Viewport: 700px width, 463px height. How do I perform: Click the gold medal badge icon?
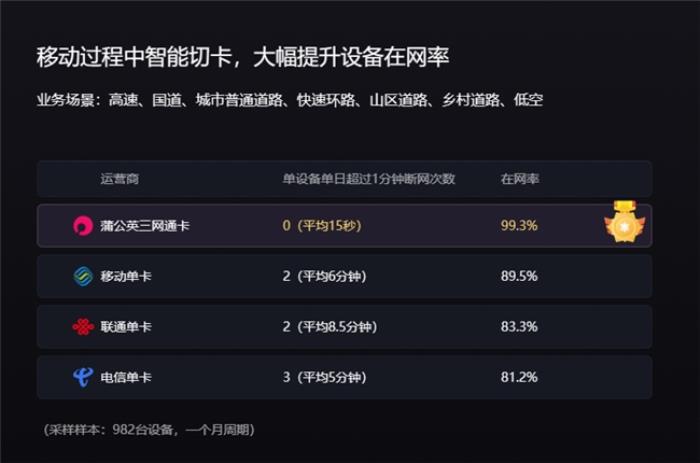pyautogui.click(x=625, y=222)
